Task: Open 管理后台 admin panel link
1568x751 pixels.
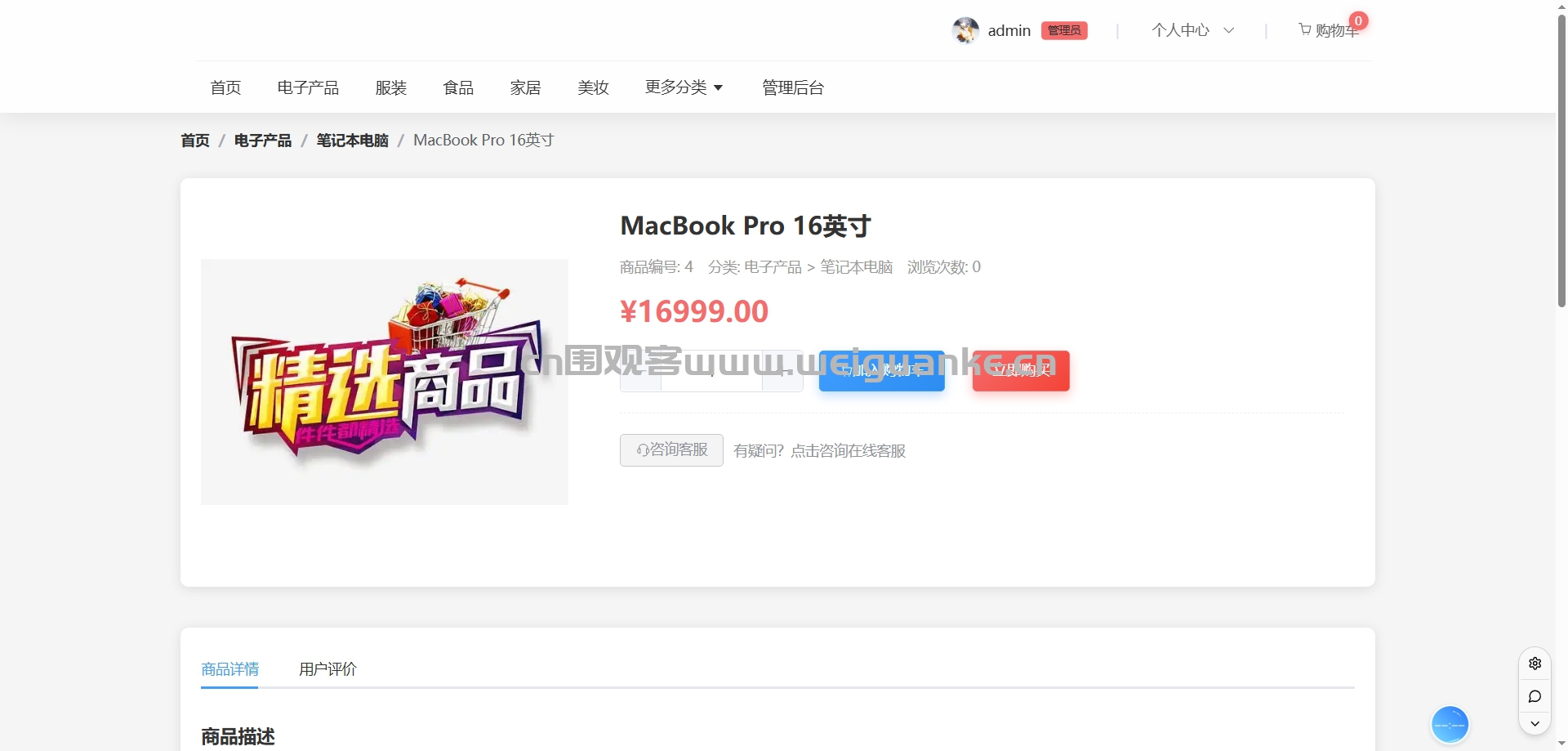Action: click(793, 87)
